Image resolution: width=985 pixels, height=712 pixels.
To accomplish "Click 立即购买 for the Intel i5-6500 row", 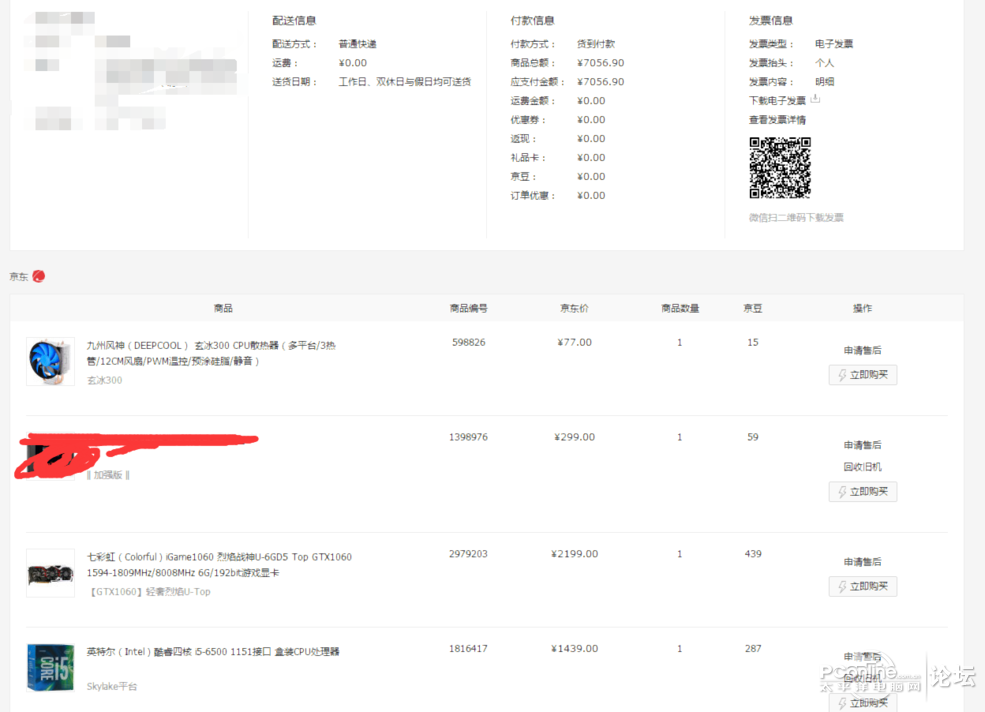I will [863, 703].
